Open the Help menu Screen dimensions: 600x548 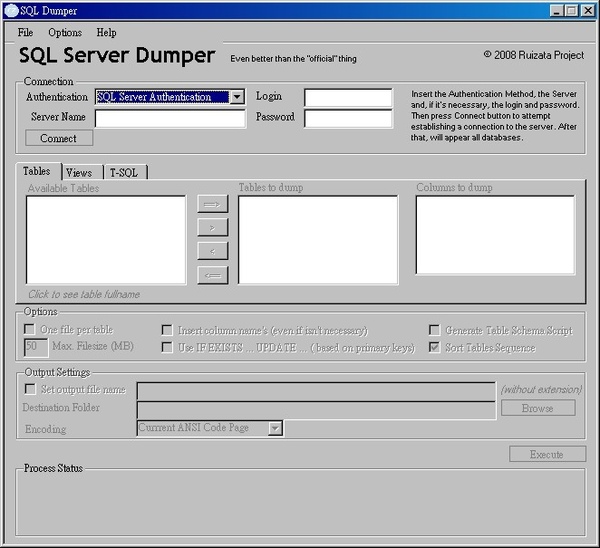pos(106,33)
